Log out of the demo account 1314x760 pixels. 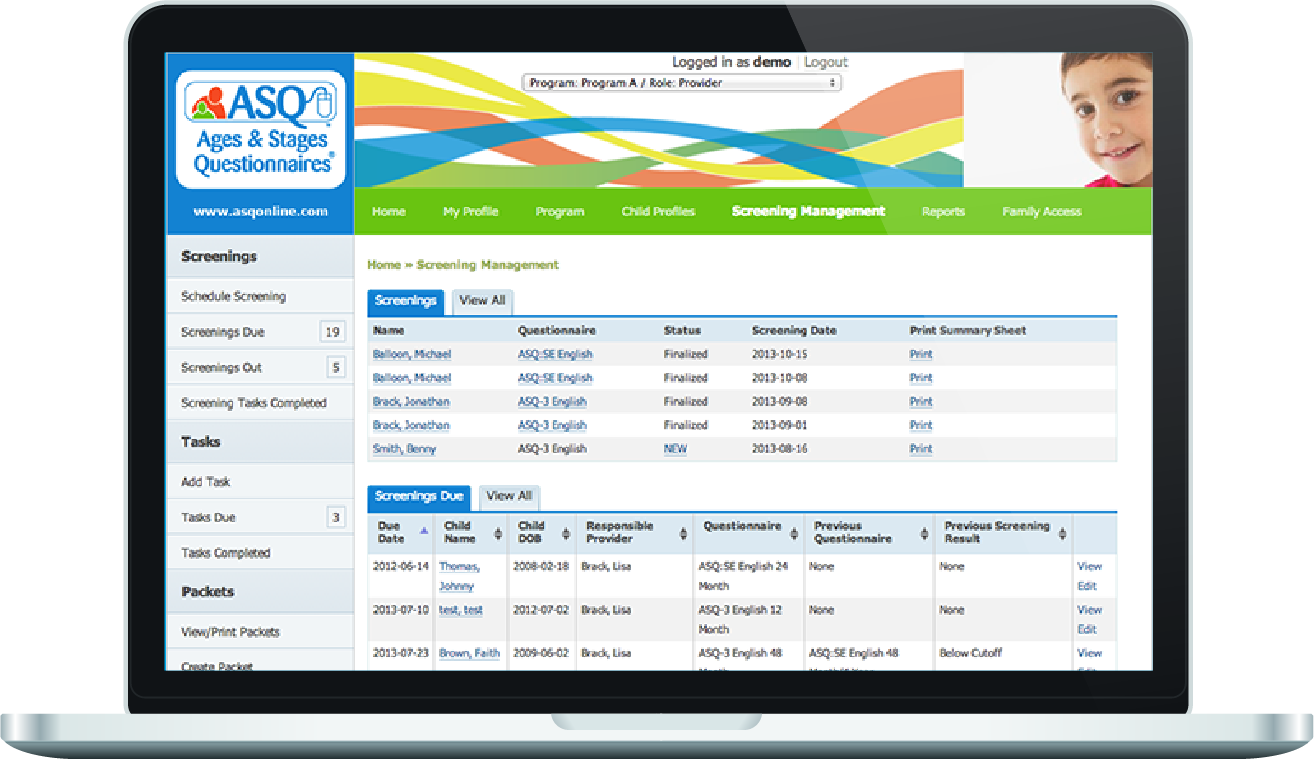click(x=826, y=62)
